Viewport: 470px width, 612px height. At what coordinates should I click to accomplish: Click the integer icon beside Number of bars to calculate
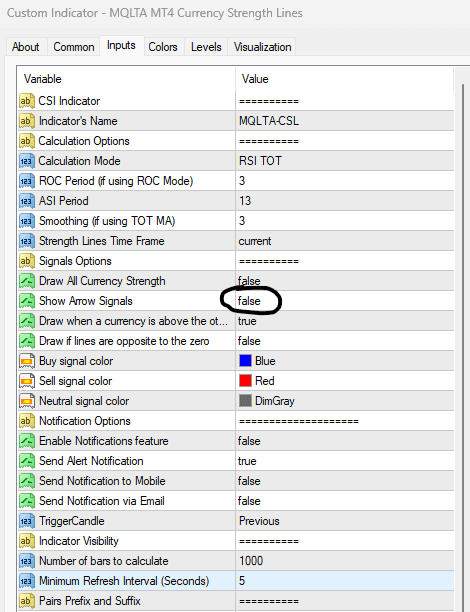[27, 561]
